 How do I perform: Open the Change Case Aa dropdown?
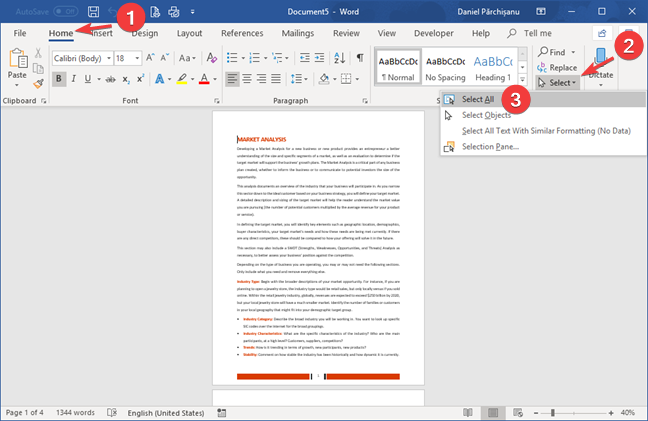[x=187, y=58]
